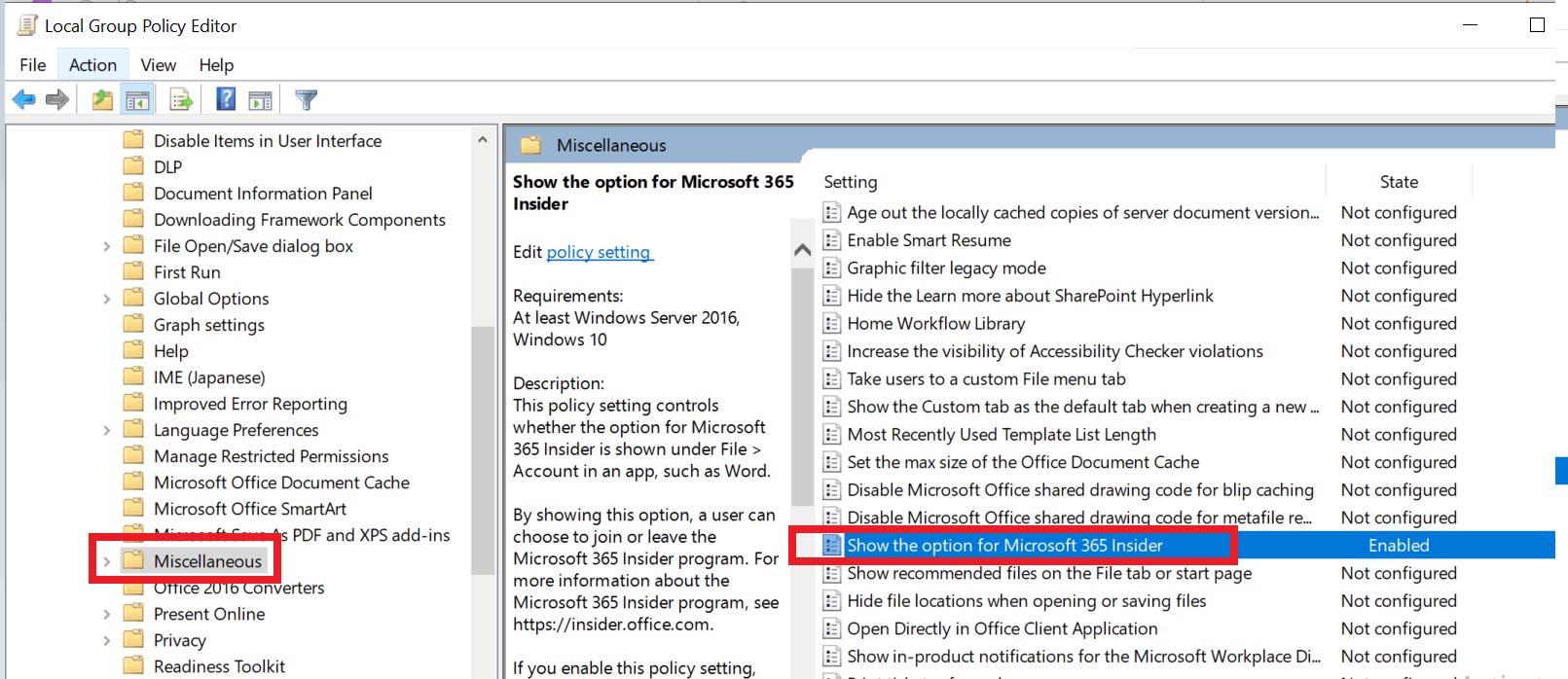Click the Enabled state of Microsoft 365 Insider
Screen dimensions: 1568x679
pos(1399,546)
